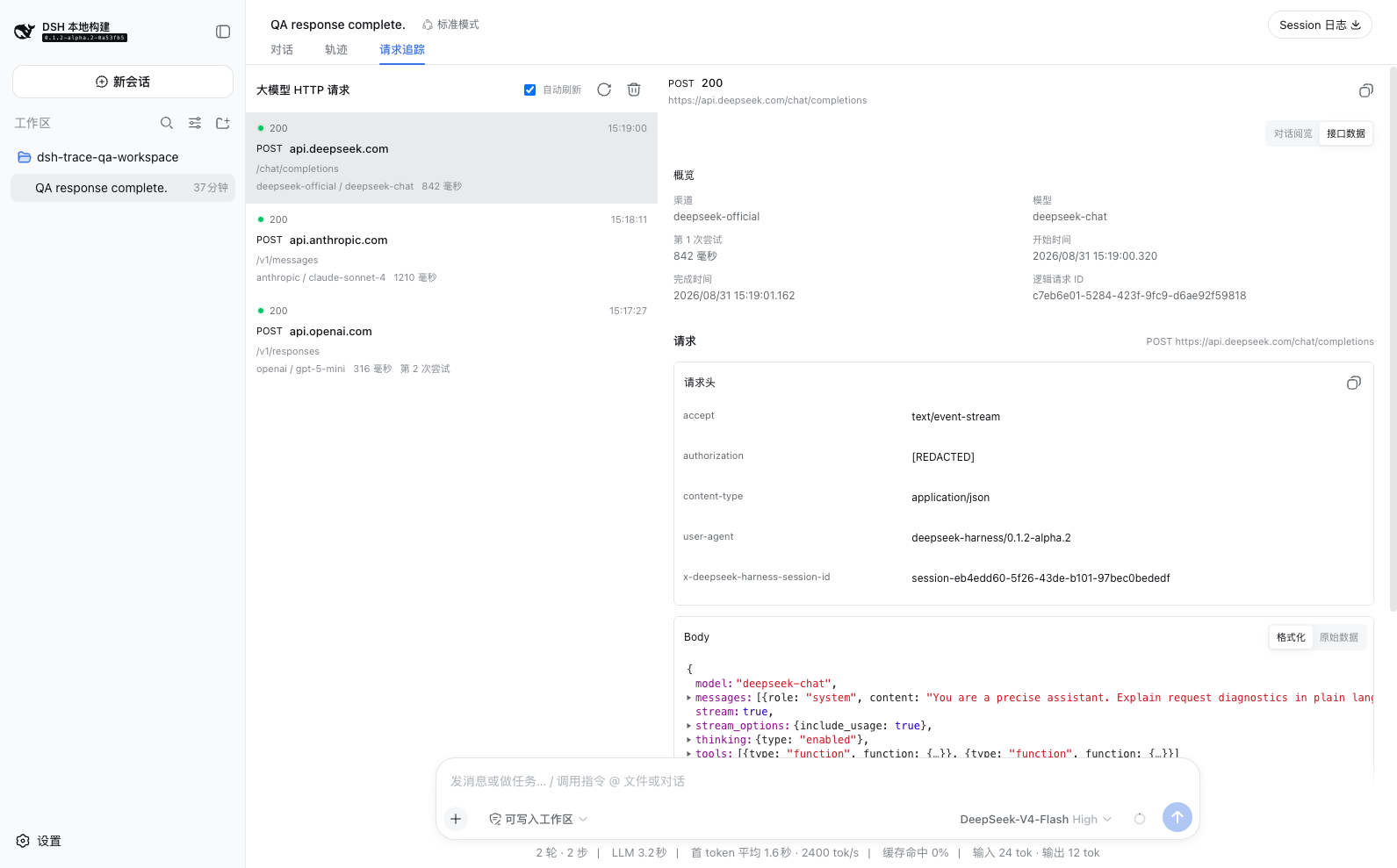The width and height of the screenshot is (1397, 868).
Task: Select the api.anthropic.com request
Action: click(451, 249)
